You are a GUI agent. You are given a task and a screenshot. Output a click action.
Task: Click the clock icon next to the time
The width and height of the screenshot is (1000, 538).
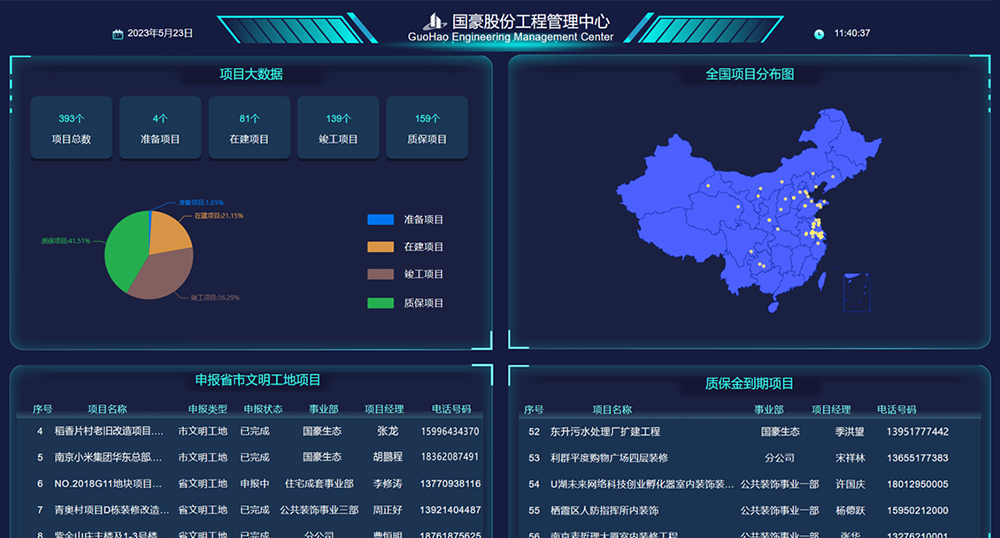[x=819, y=34]
